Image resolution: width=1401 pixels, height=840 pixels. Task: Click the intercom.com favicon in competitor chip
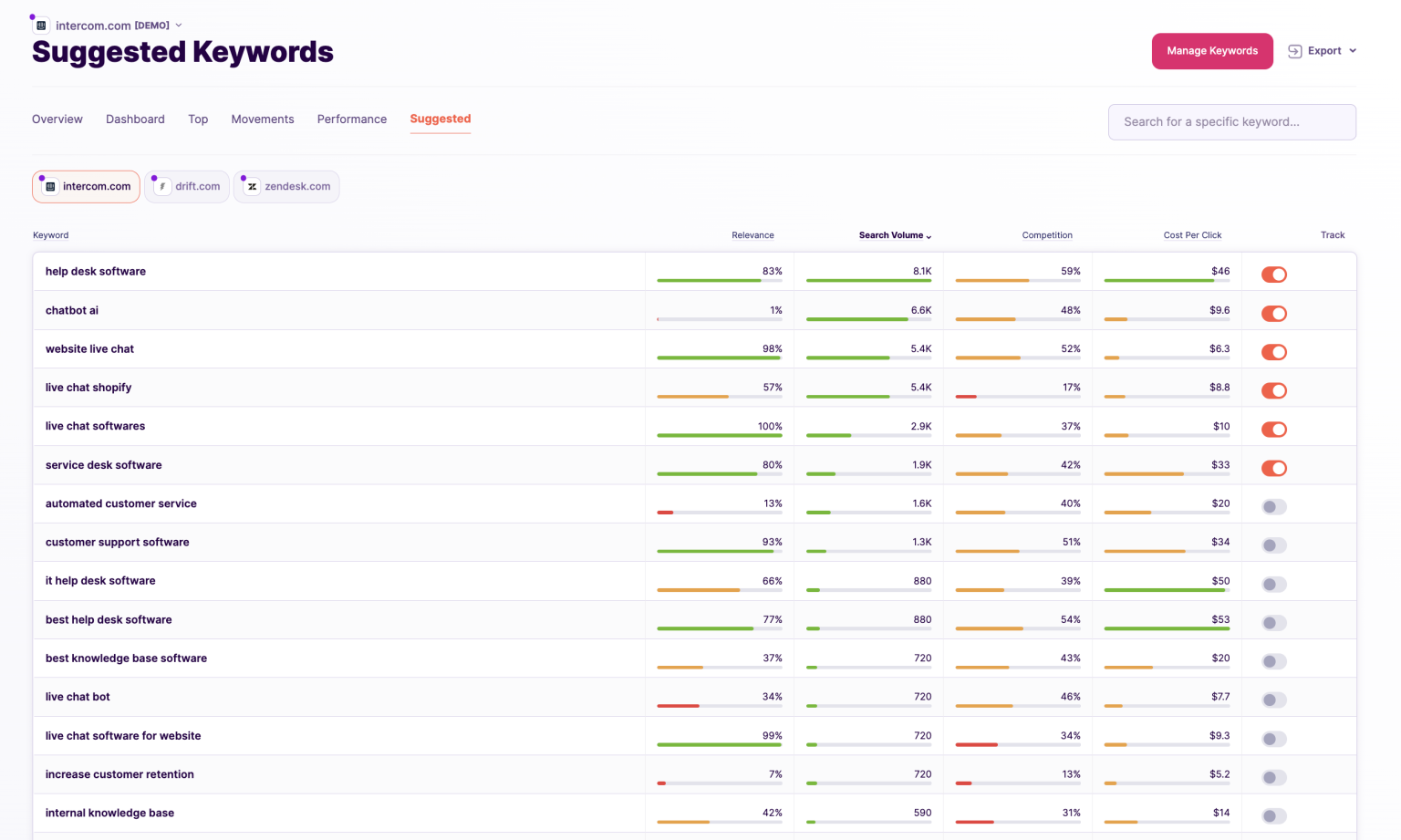51,187
